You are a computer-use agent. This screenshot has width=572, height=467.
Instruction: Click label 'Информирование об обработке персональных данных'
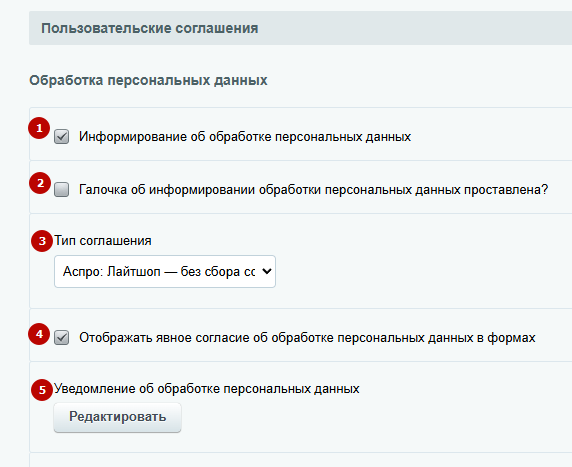245,137
